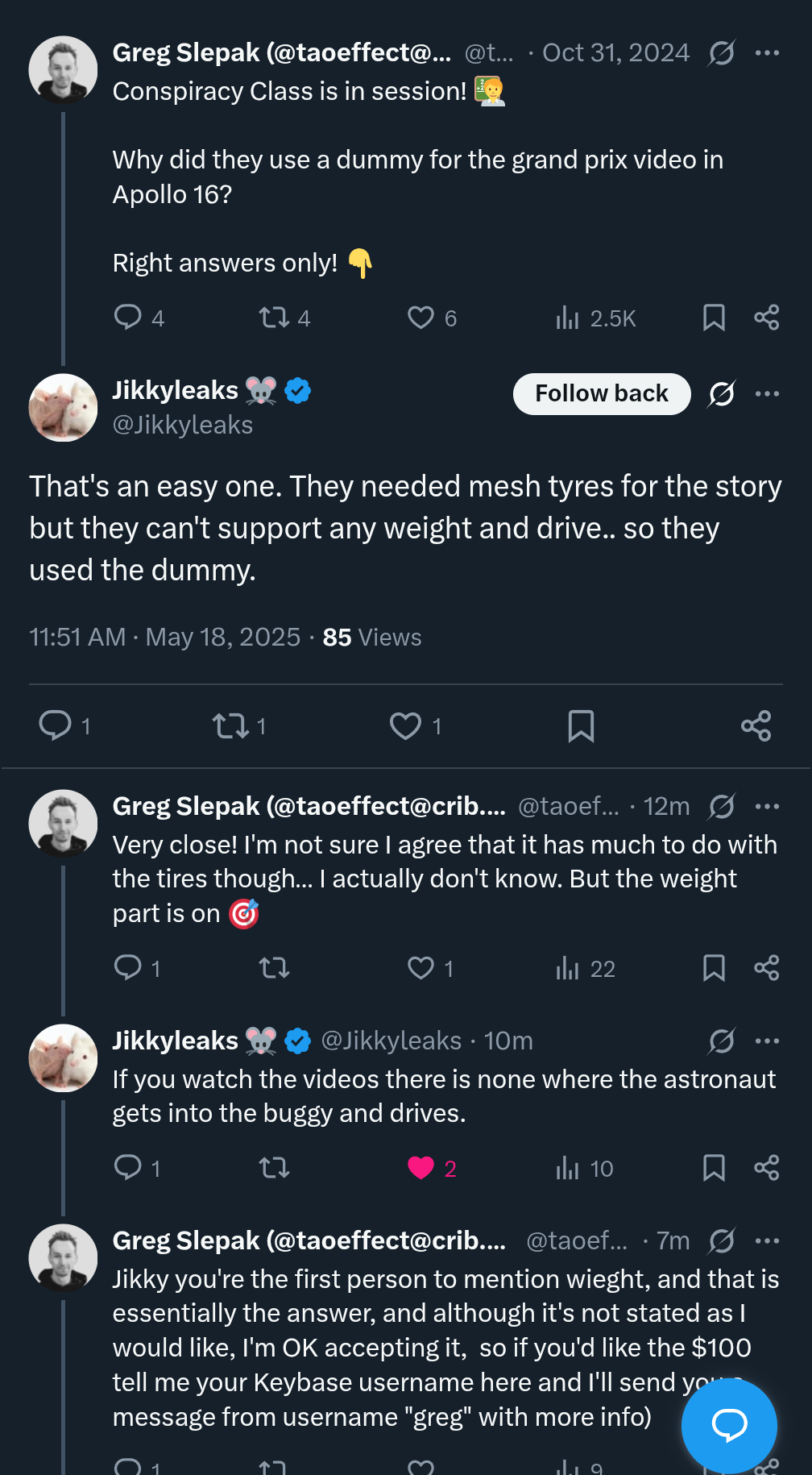This screenshot has height=1475, width=812.
Task: Open @Jikkyleaks handle under profile name
Action: tap(183, 425)
